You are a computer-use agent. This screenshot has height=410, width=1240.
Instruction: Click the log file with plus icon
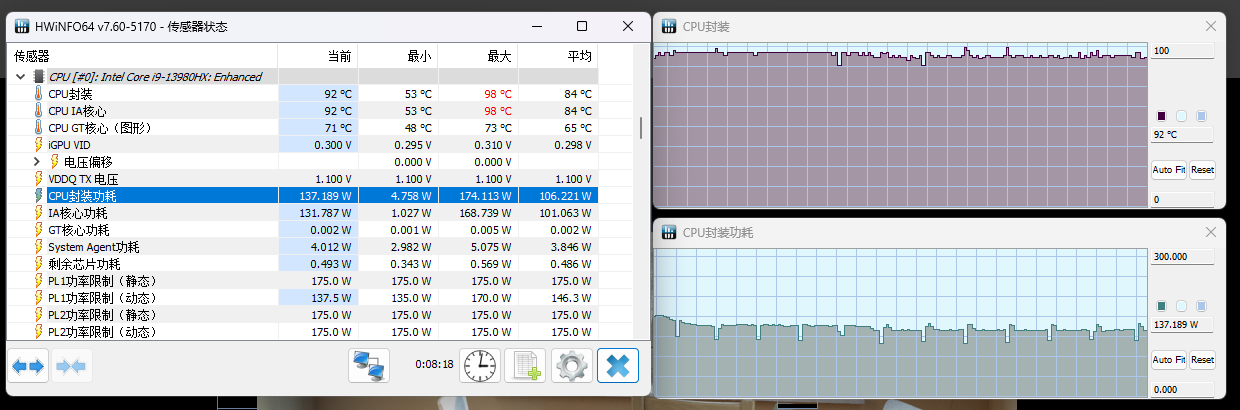[x=525, y=367]
